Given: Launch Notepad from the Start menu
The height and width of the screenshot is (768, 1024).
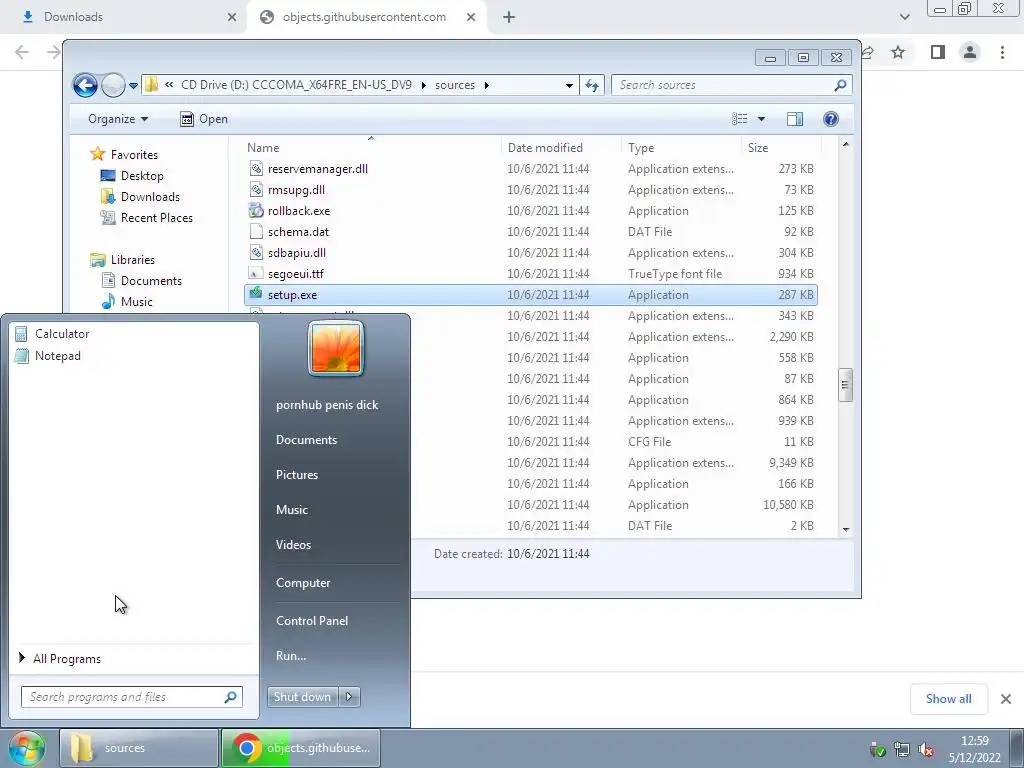Looking at the screenshot, I should pos(57,356).
